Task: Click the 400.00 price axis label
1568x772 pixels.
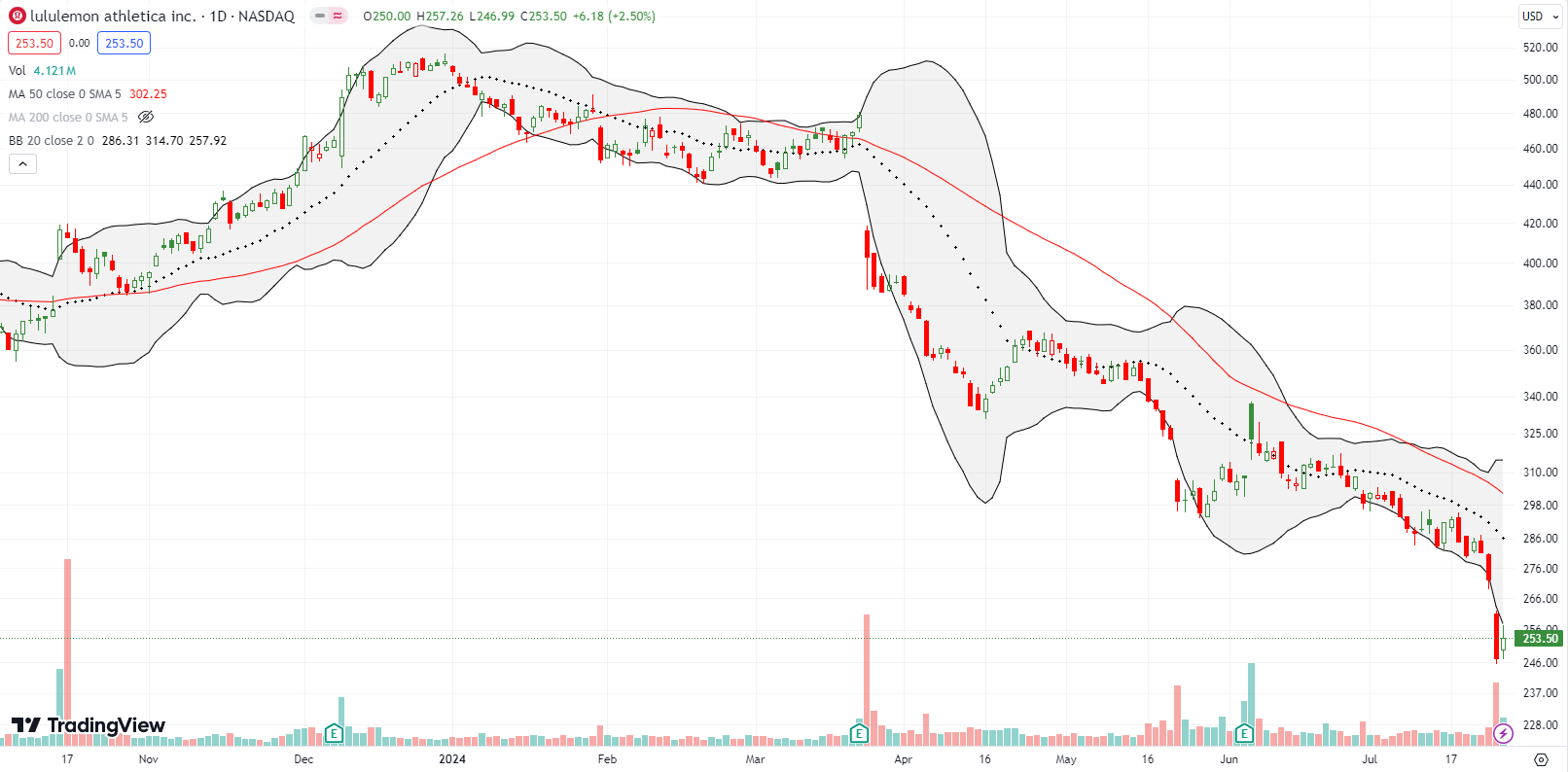Action: click(1540, 263)
